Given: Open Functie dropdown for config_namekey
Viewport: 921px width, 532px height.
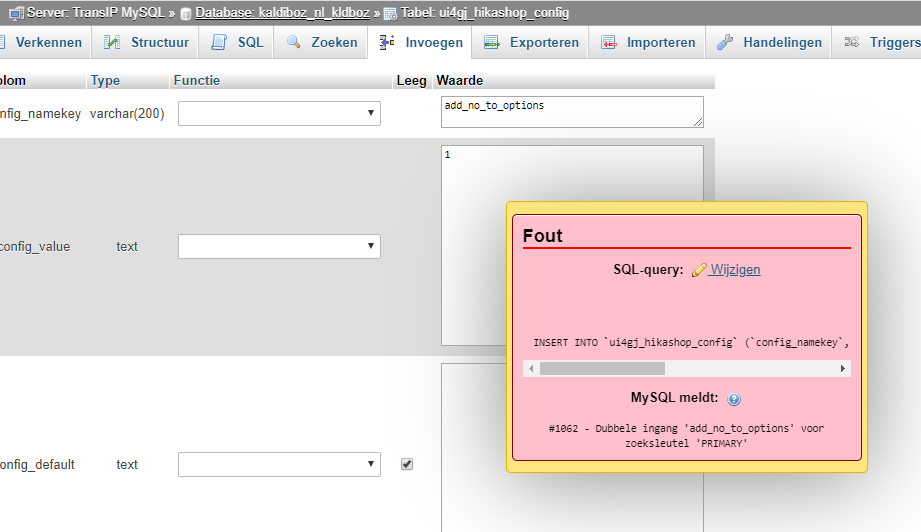Looking at the screenshot, I should 279,114.
